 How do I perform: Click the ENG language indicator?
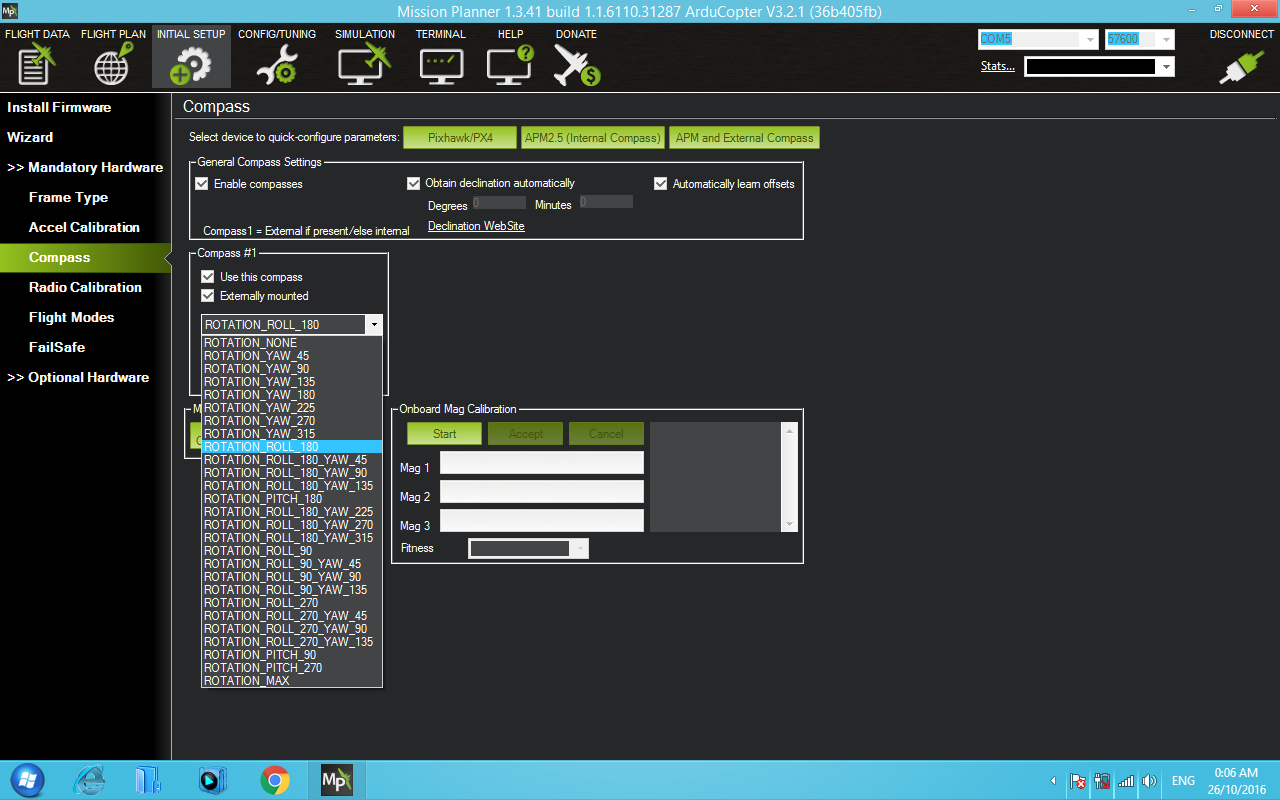click(1183, 781)
